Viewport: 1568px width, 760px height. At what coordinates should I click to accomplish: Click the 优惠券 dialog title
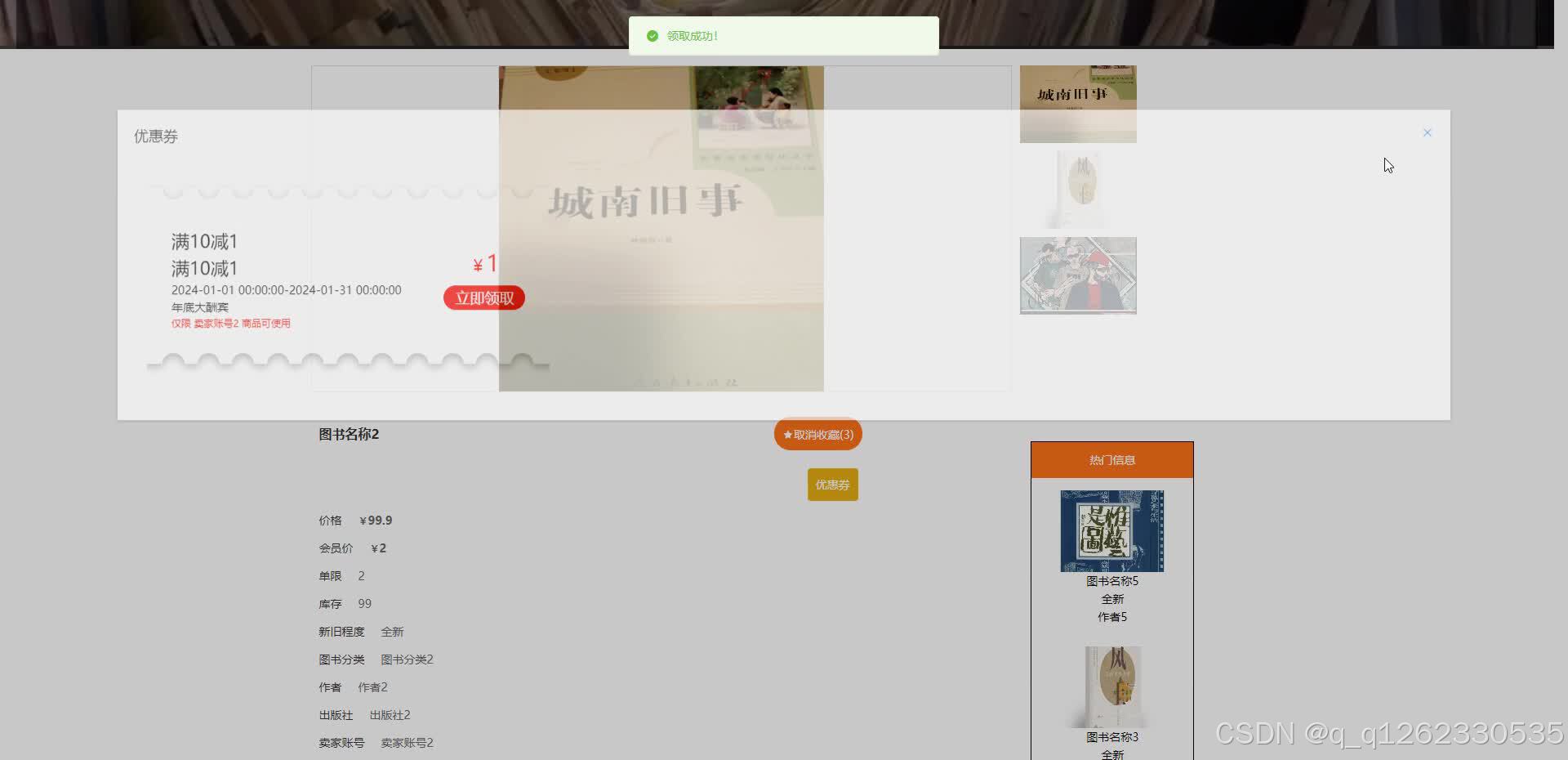(x=156, y=136)
